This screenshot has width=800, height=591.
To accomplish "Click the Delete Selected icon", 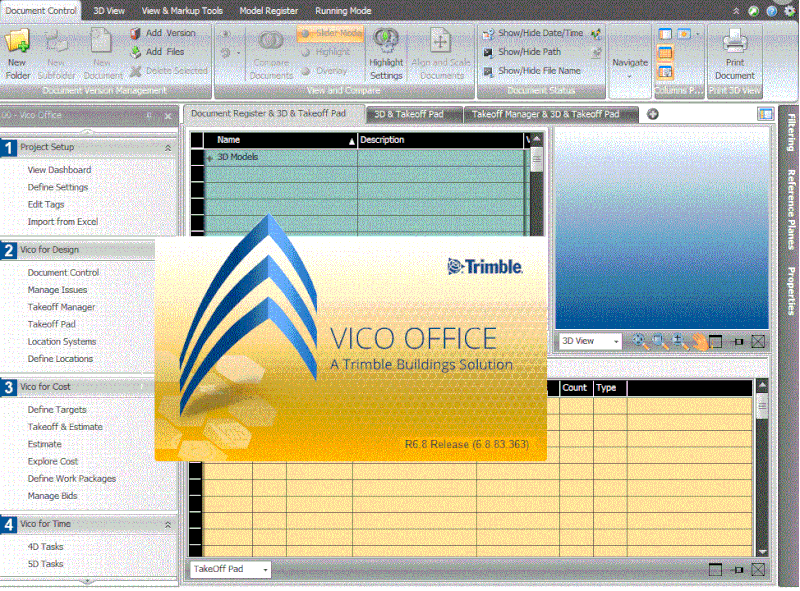I will tap(135, 71).
